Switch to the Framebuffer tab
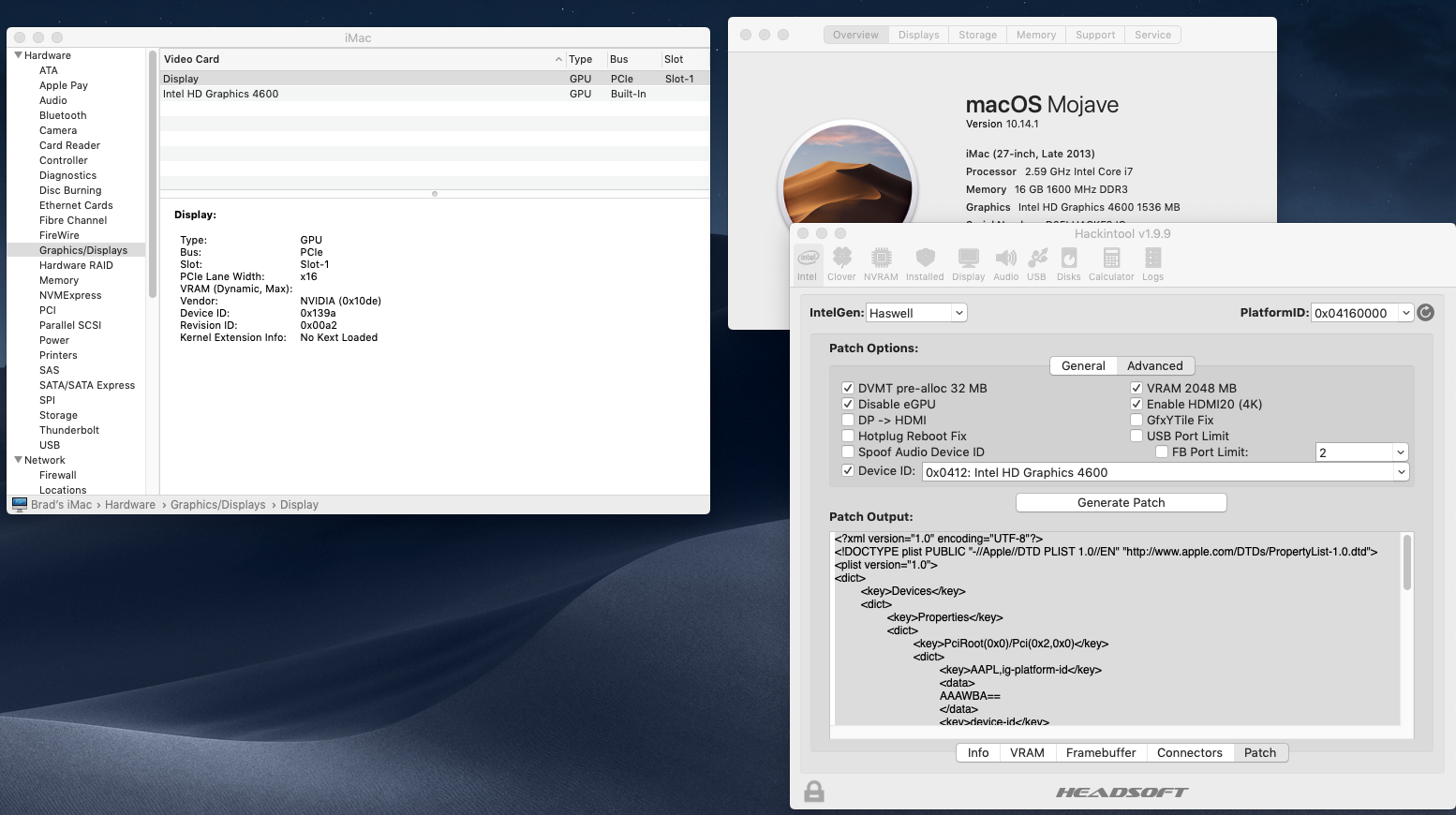Viewport: 1456px width, 815px height. pos(1101,752)
